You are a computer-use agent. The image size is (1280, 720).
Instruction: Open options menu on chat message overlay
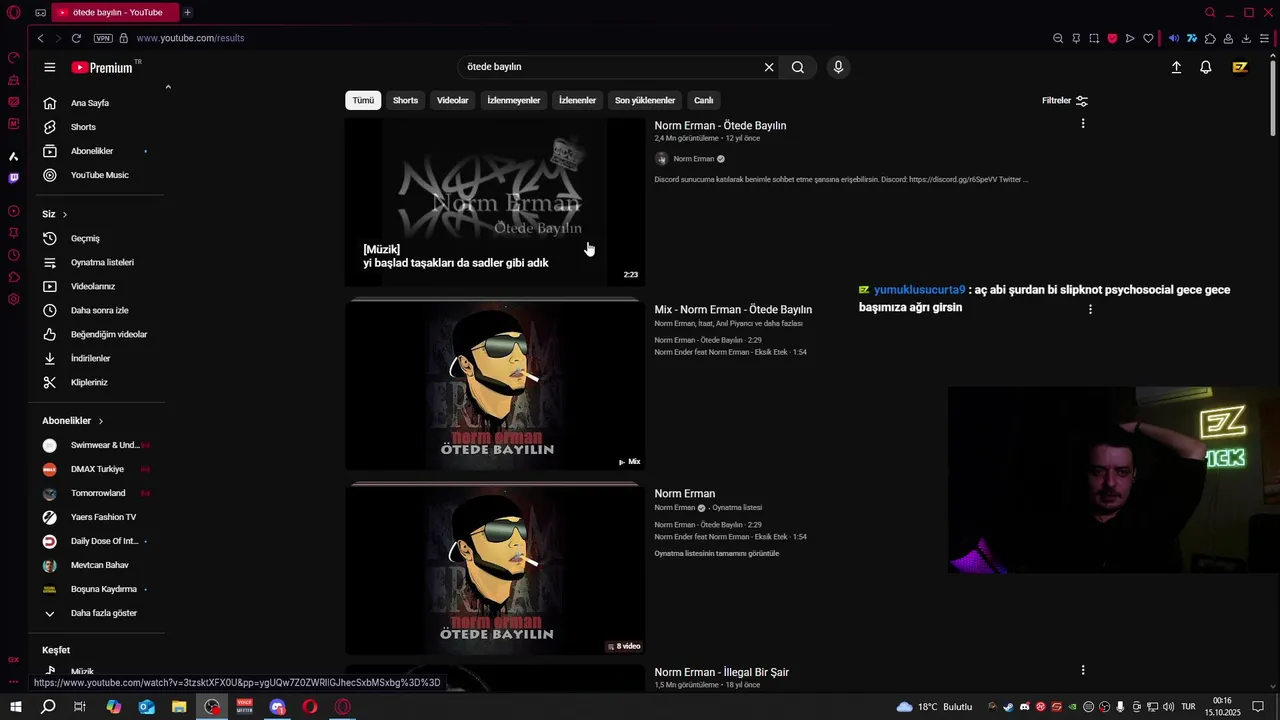(x=1090, y=309)
